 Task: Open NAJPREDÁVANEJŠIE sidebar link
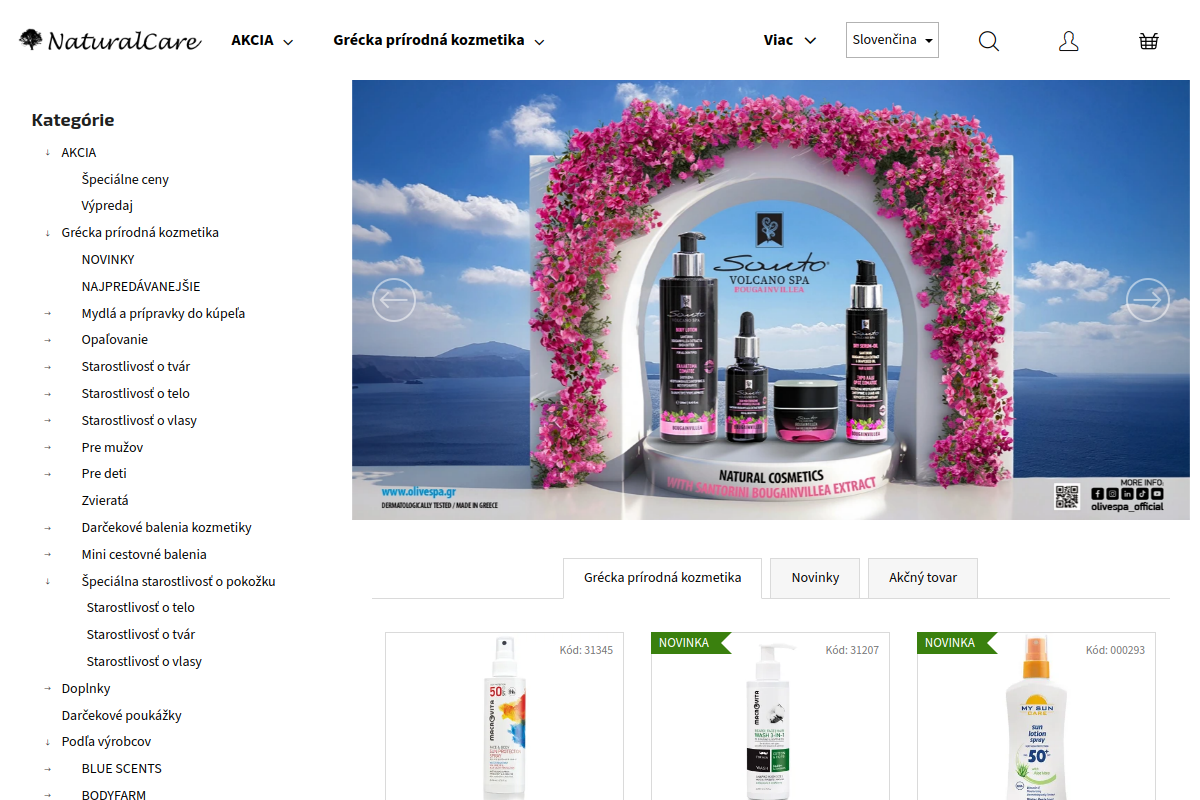[141, 287]
